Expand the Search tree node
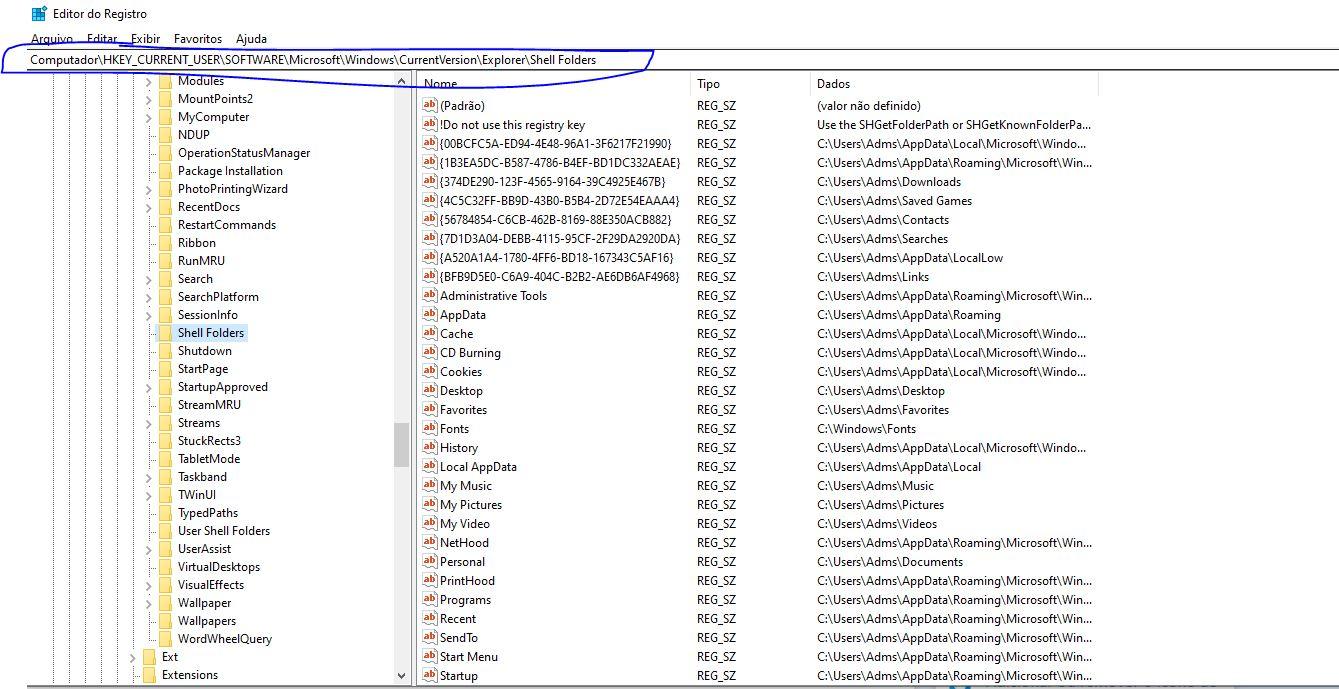The height and width of the screenshot is (689, 1339). 148,278
